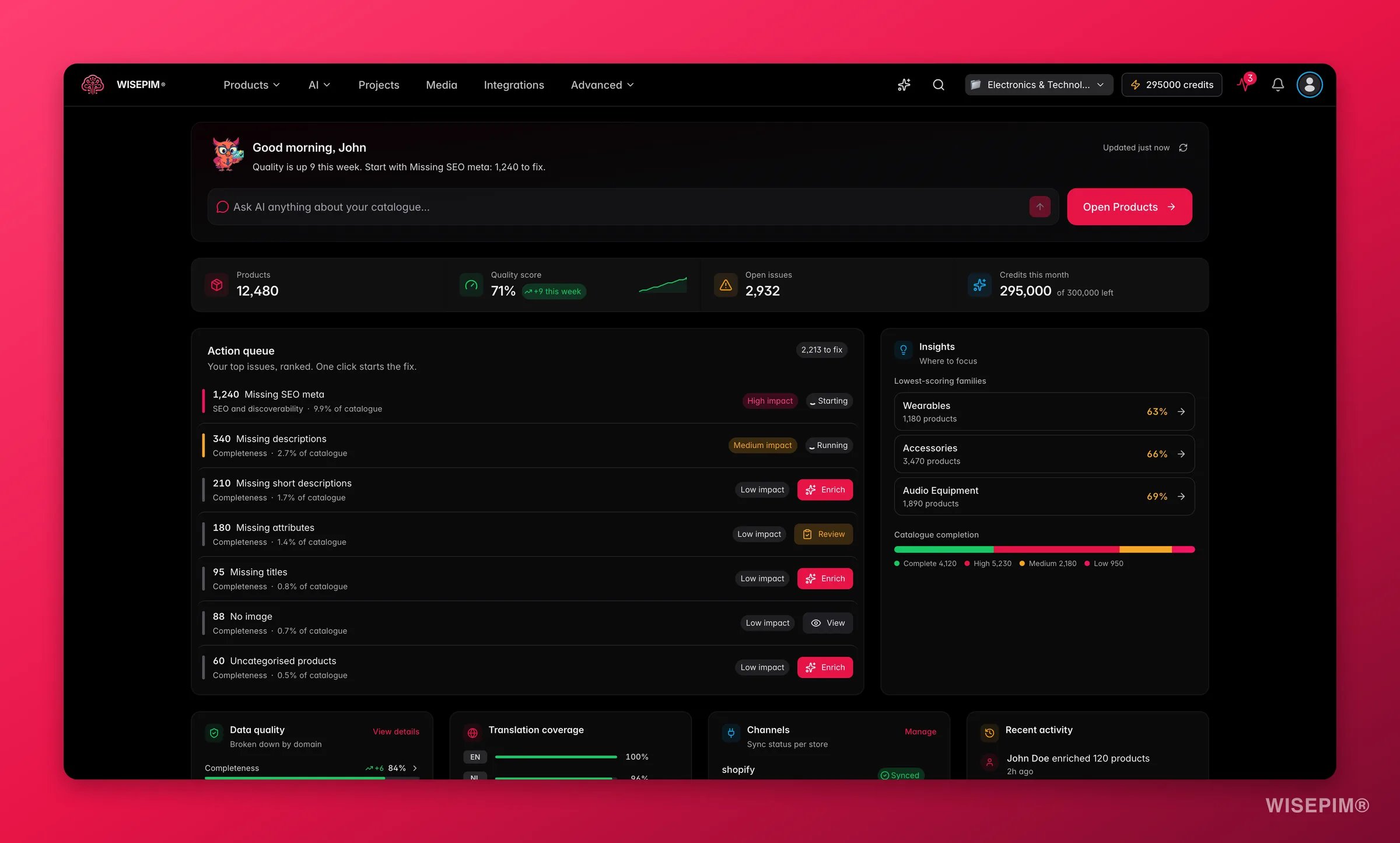Click the Insights lightbulb icon
Screen dimensions: 1400x843
[904, 350]
